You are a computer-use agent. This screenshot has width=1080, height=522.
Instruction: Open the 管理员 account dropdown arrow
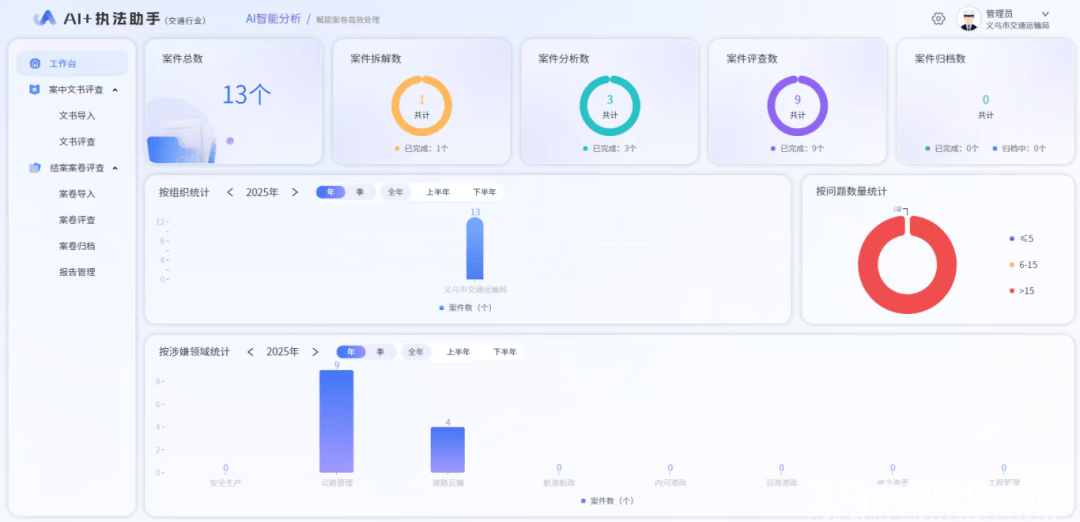[1045, 14]
